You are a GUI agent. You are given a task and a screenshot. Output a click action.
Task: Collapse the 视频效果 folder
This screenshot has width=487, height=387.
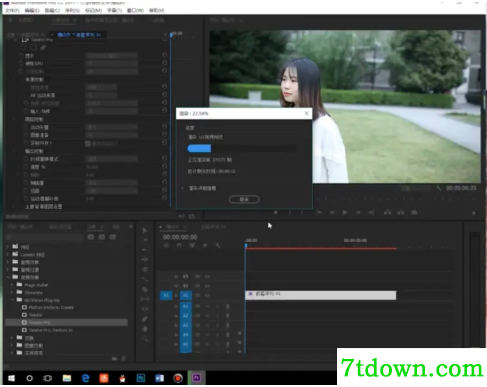(8, 277)
